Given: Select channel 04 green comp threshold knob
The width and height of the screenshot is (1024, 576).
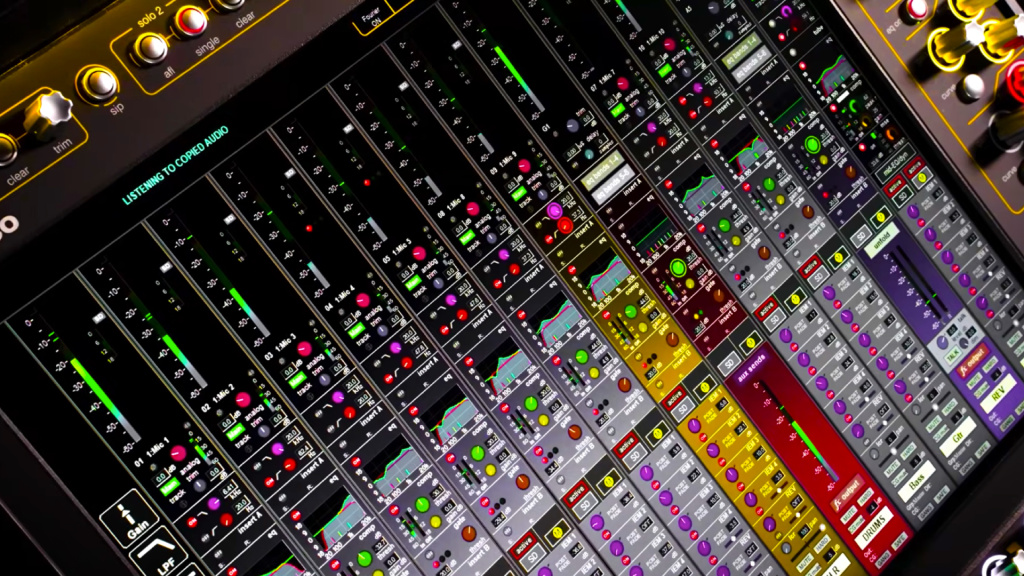Looking at the screenshot, I should point(478,453).
